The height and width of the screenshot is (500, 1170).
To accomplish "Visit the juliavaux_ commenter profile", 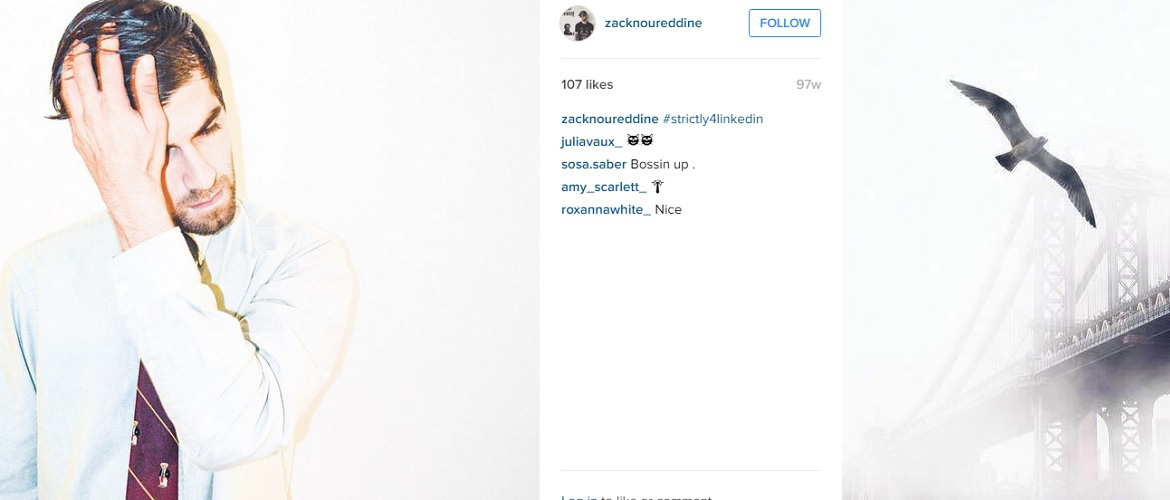I will (592, 142).
